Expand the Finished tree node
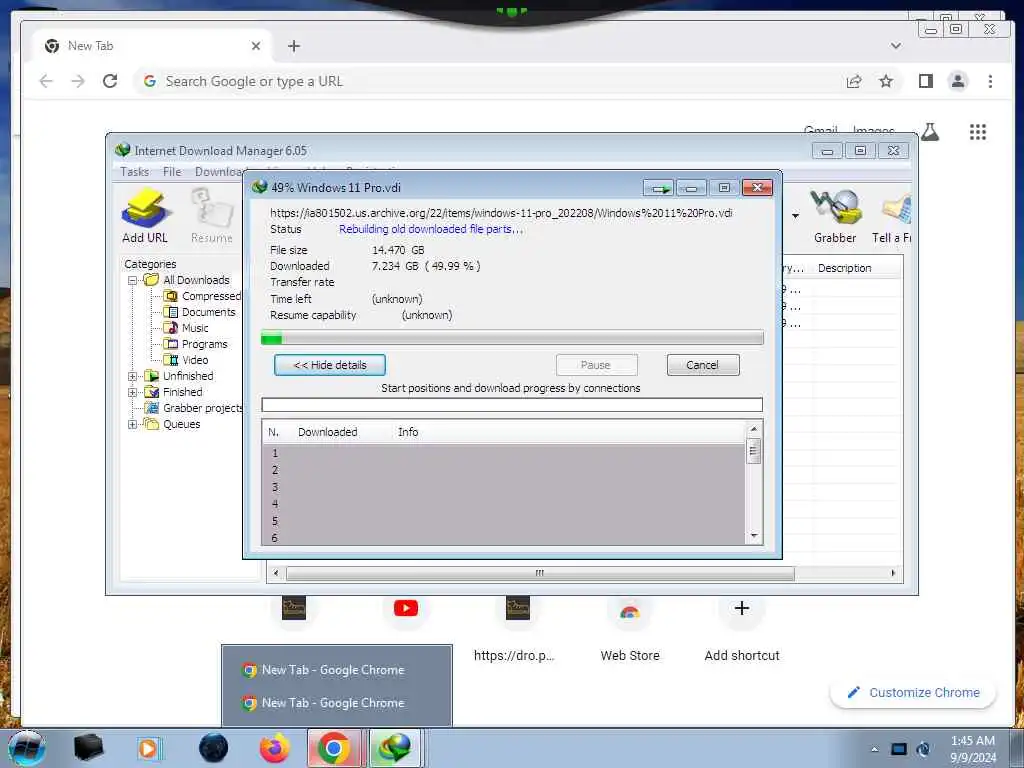The image size is (1024, 768). coord(133,392)
